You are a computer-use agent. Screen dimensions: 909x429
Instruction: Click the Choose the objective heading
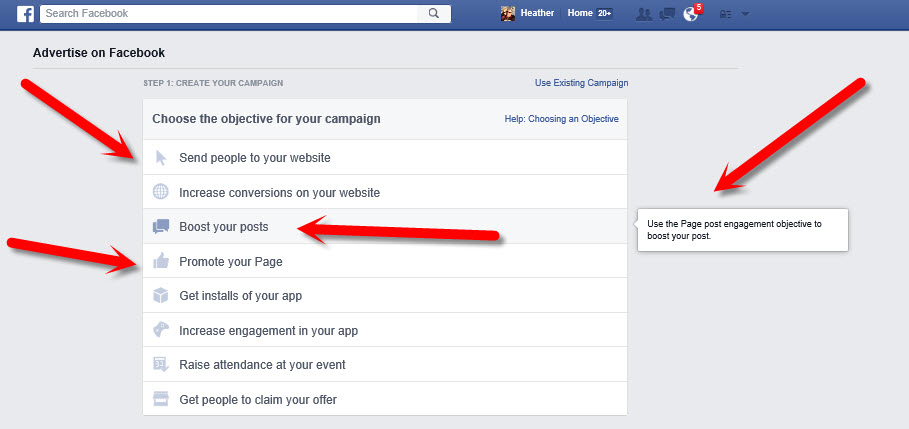pyautogui.click(x=266, y=119)
